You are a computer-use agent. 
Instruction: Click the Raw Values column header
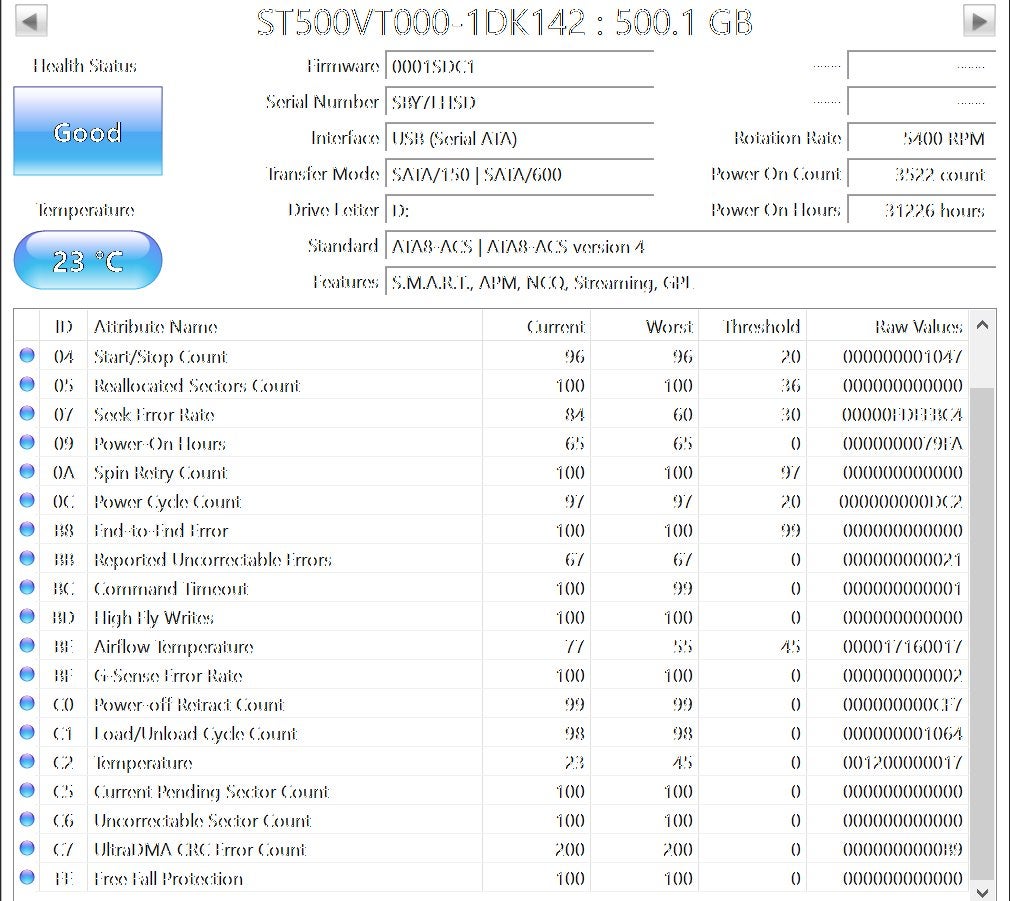(887, 327)
